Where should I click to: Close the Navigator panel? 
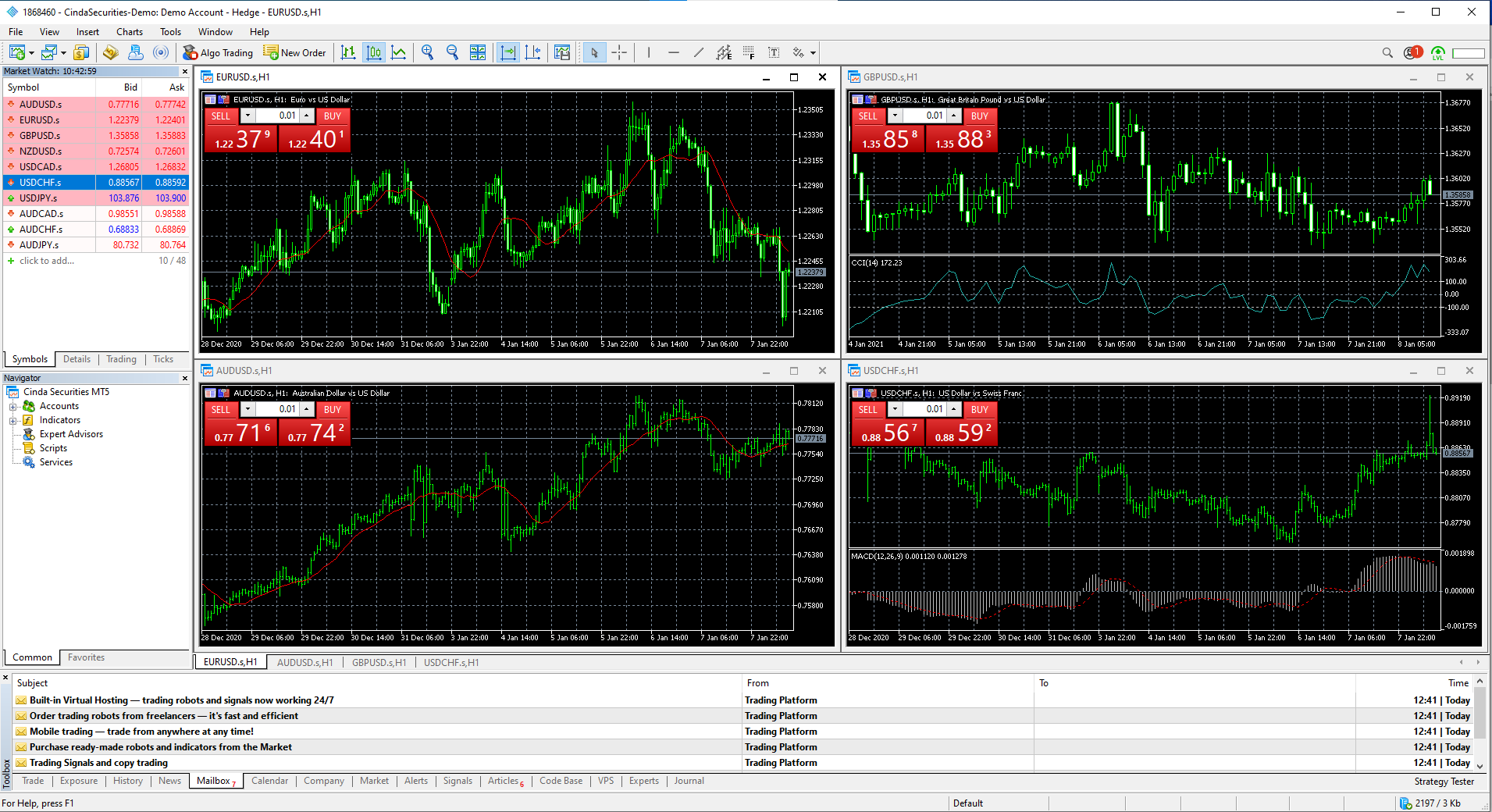[185, 378]
